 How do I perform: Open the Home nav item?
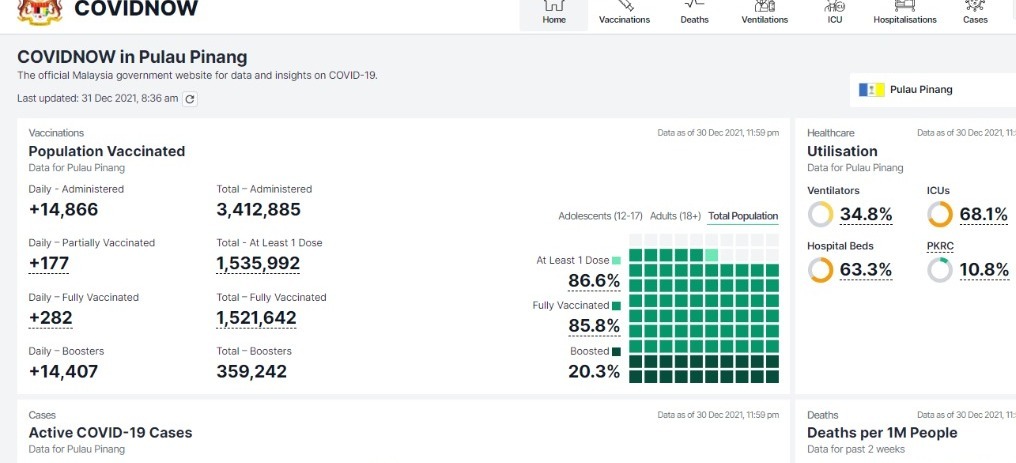[x=554, y=14]
